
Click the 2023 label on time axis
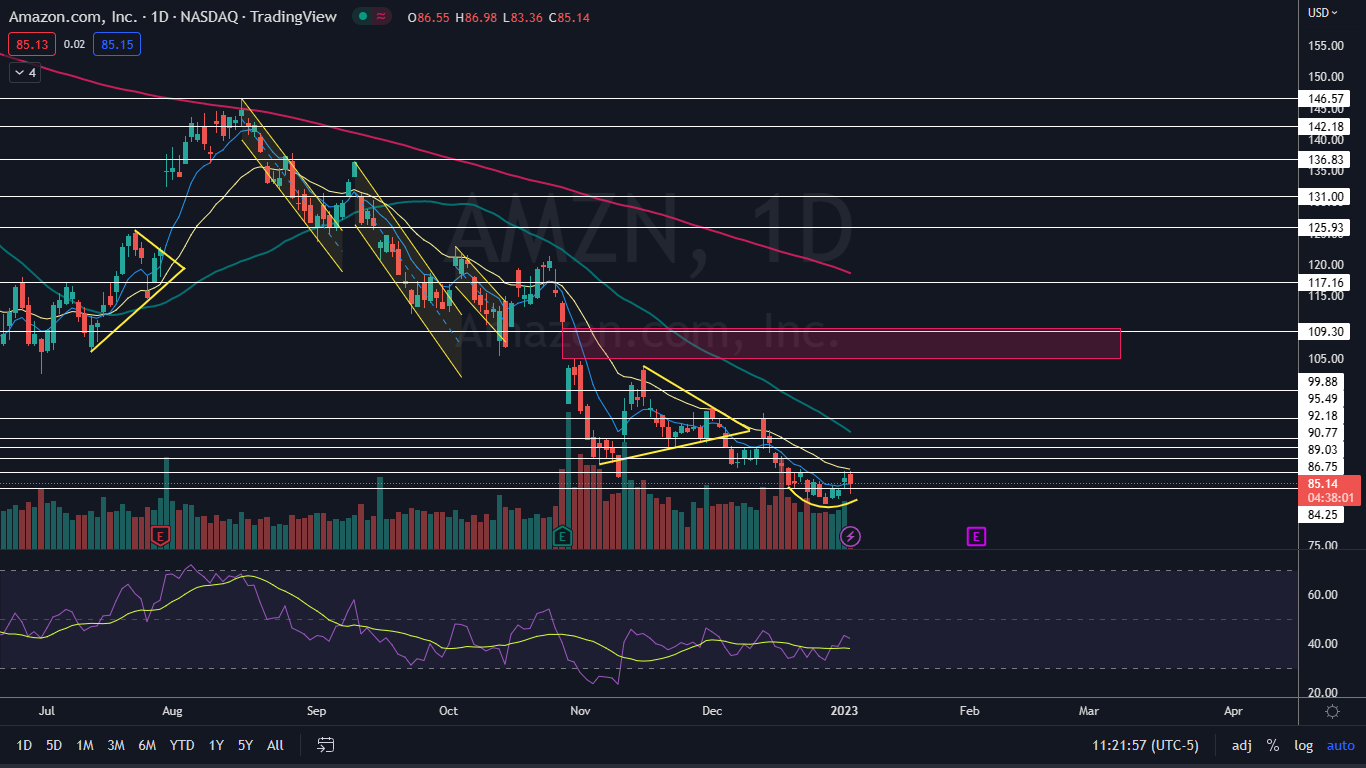click(843, 711)
